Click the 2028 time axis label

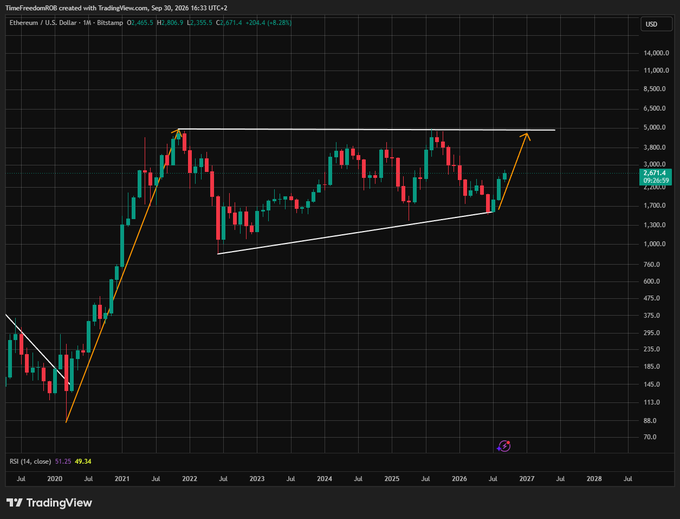(594, 479)
